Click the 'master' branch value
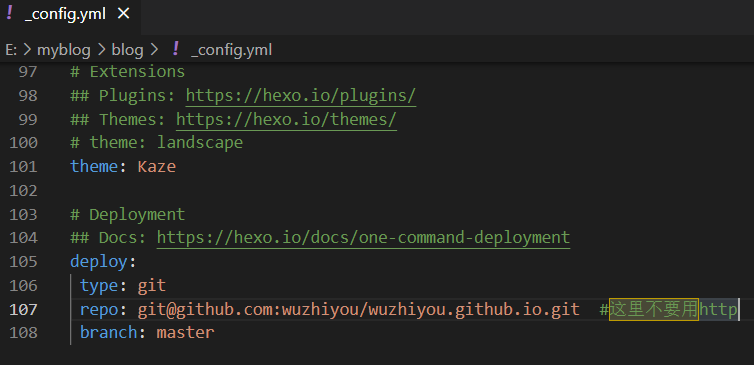The width and height of the screenshot is (754, 365). (x=185, y=332)
